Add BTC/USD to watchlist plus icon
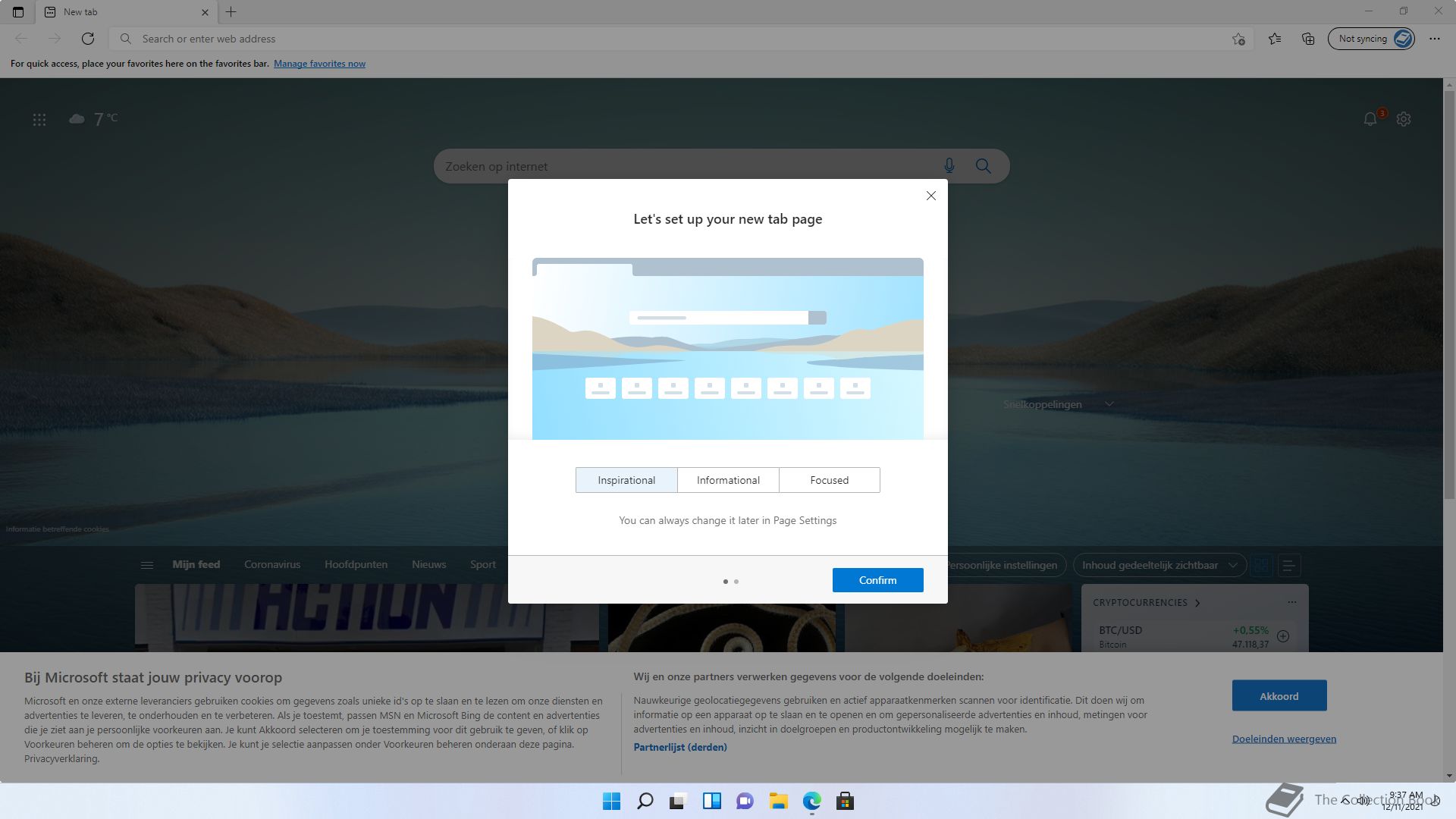Image resolution: width=1456 pixels, height=819 pixels. click(1283, 636)
